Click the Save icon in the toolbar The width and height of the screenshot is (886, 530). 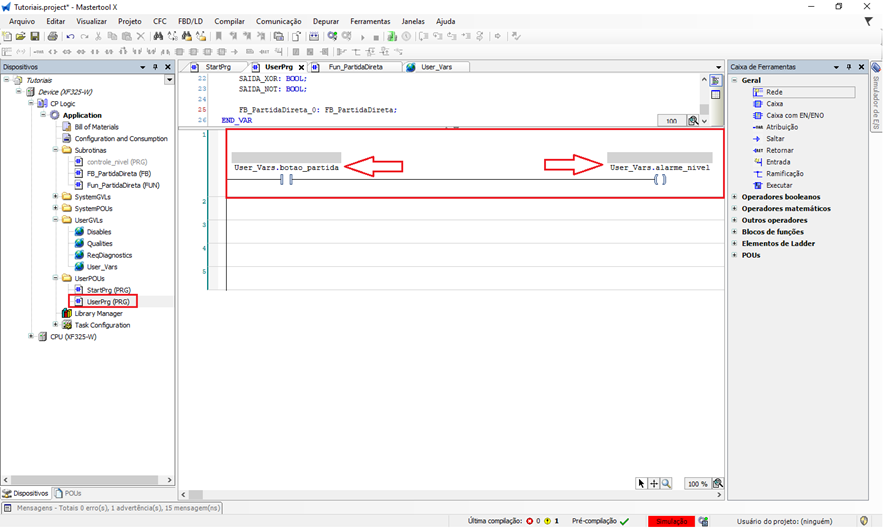[x=35, y=36]
